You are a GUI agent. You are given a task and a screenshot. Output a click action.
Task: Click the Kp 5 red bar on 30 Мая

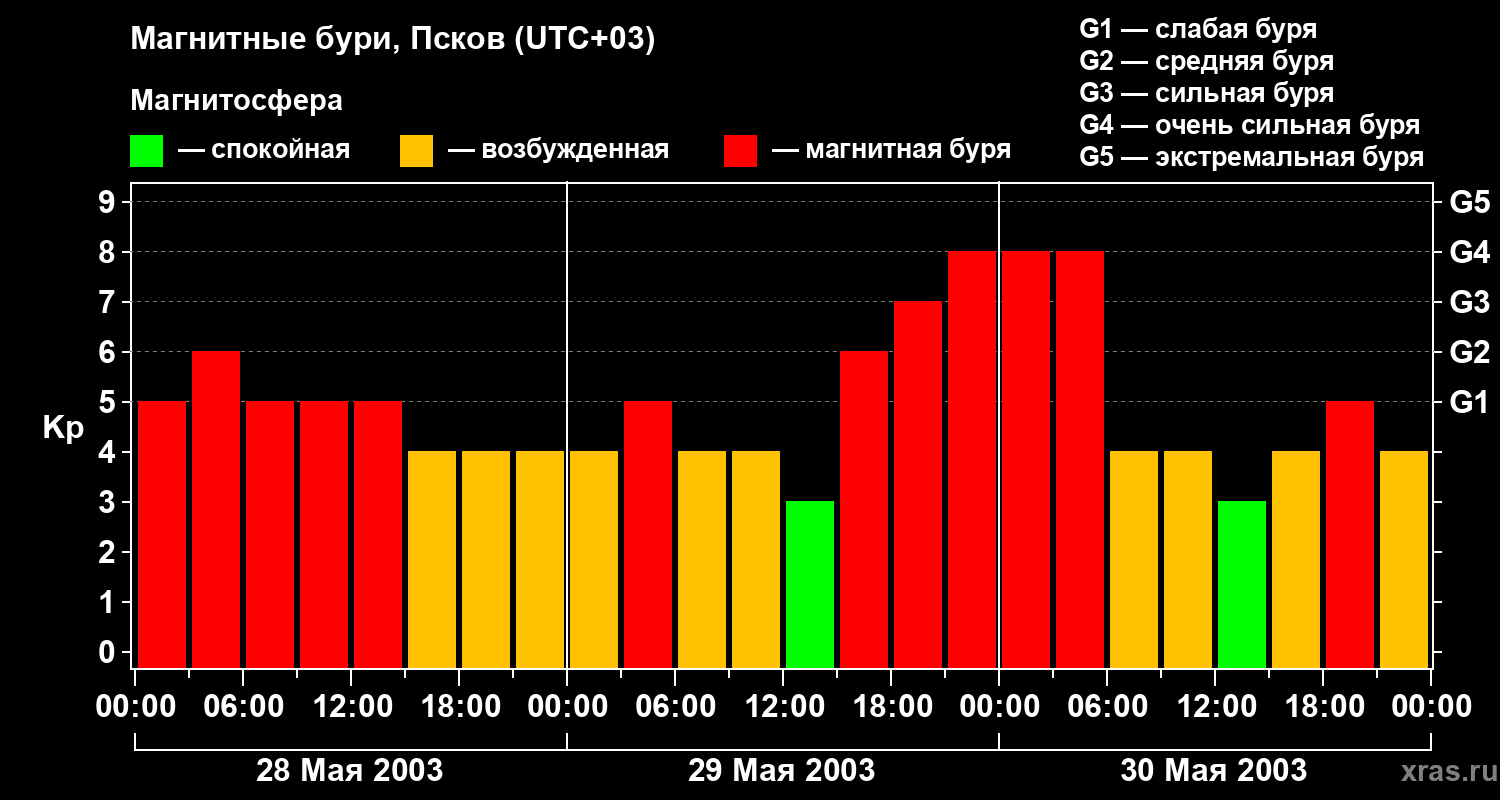[1350, 535]
